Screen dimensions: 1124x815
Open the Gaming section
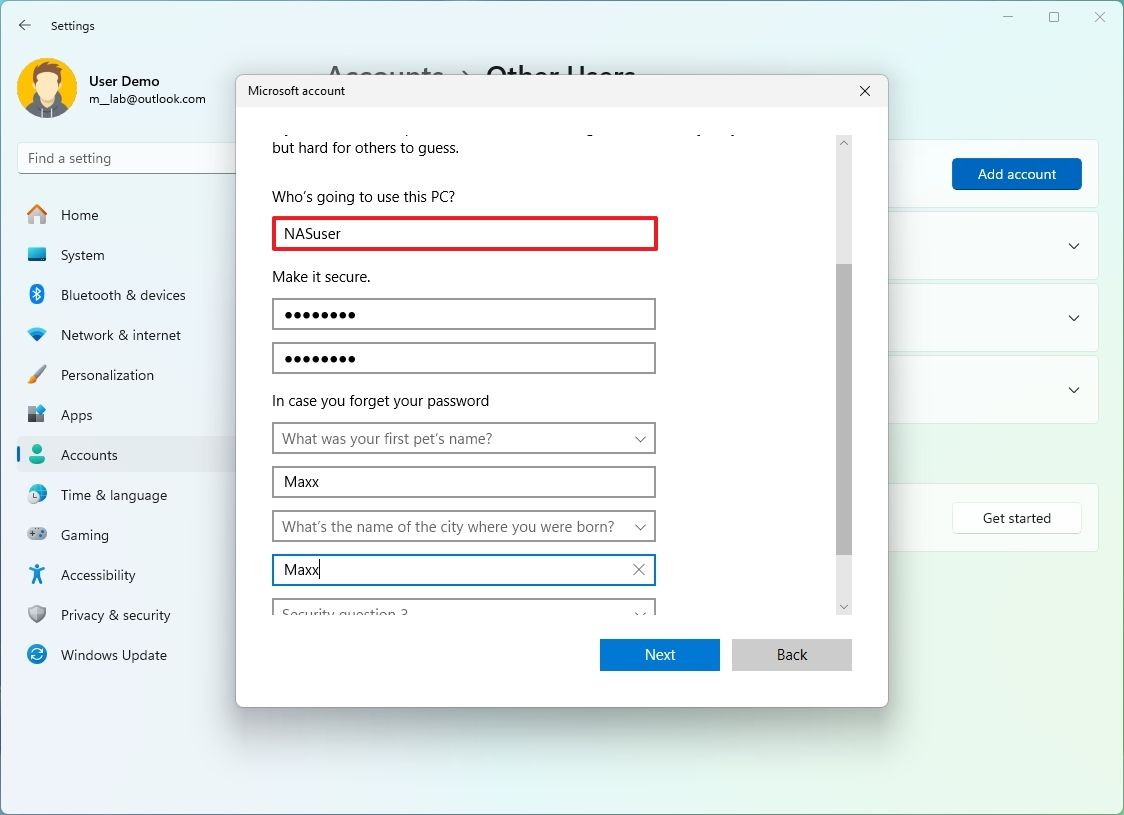tap(84, 535)
